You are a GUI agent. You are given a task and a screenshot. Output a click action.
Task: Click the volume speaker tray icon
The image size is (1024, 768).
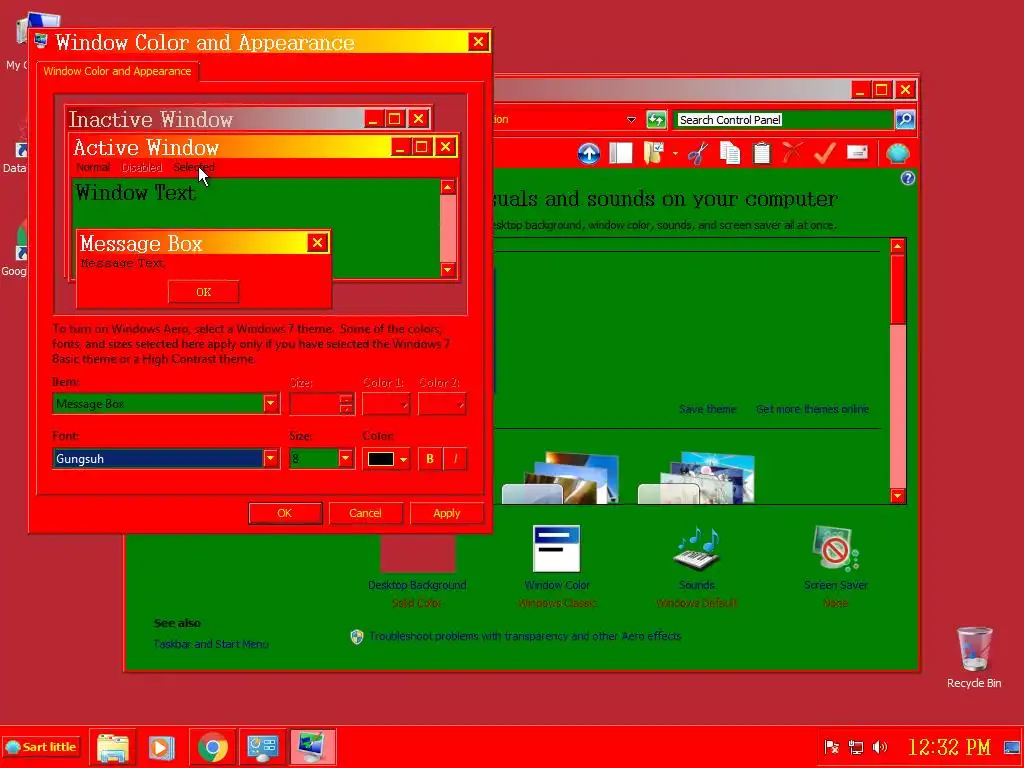coord(880,747)
